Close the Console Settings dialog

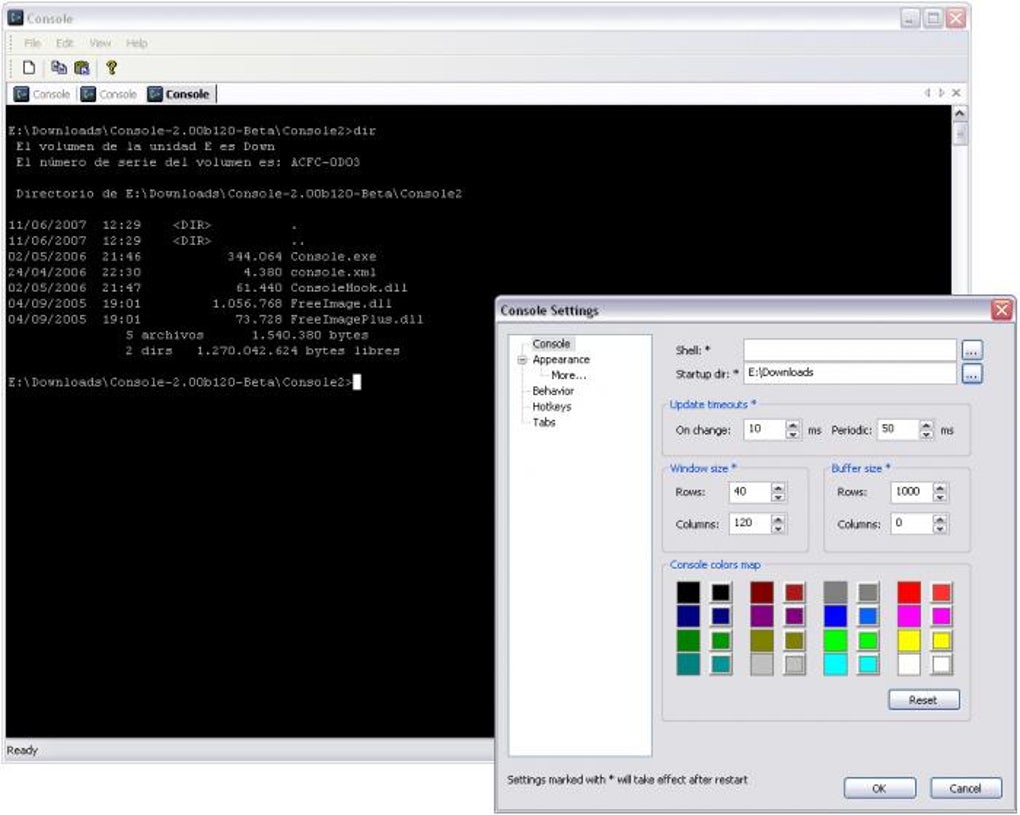pos(1002,310)
